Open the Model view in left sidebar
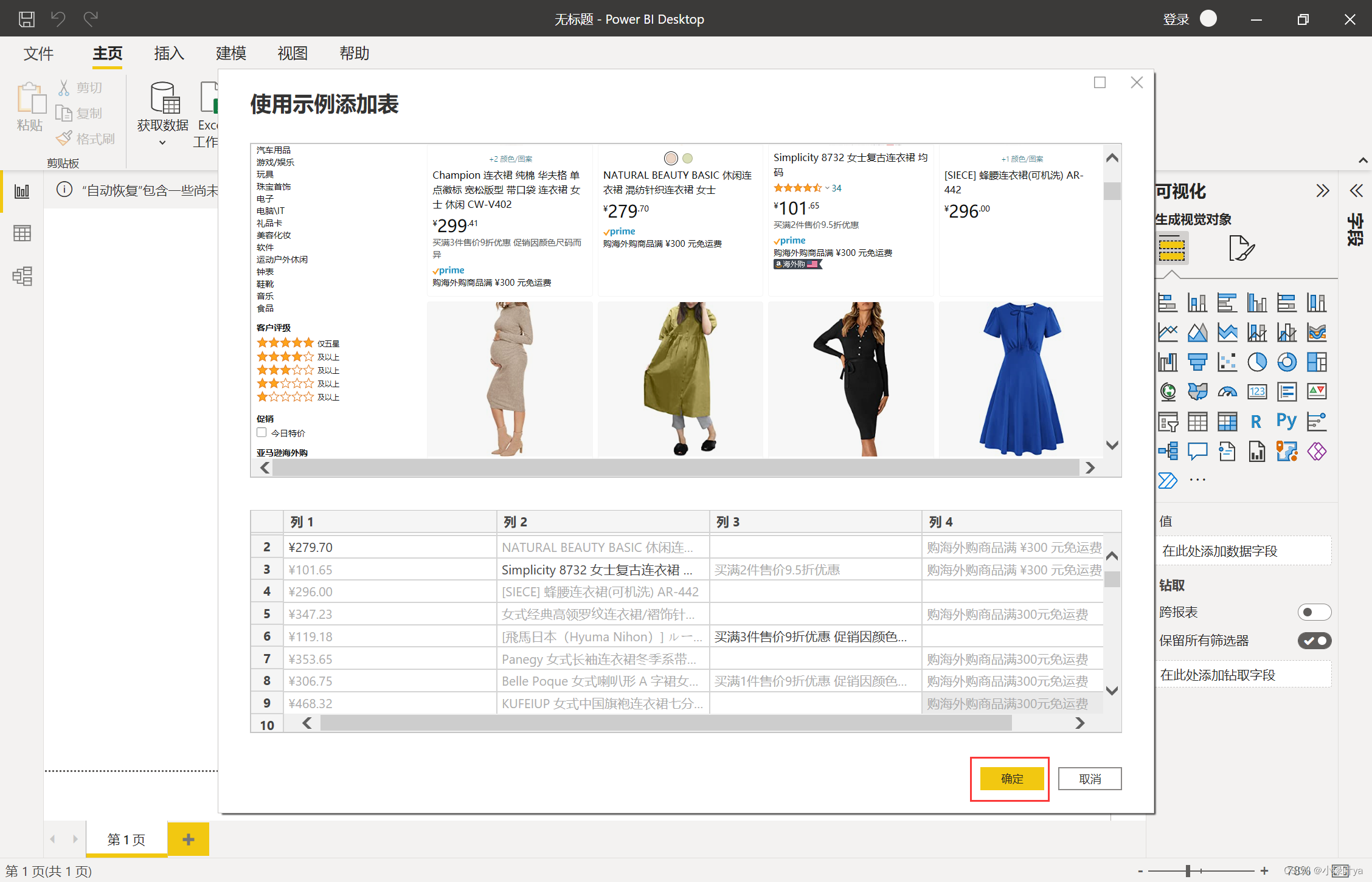Screen dimensions: 1372x882 22,276
